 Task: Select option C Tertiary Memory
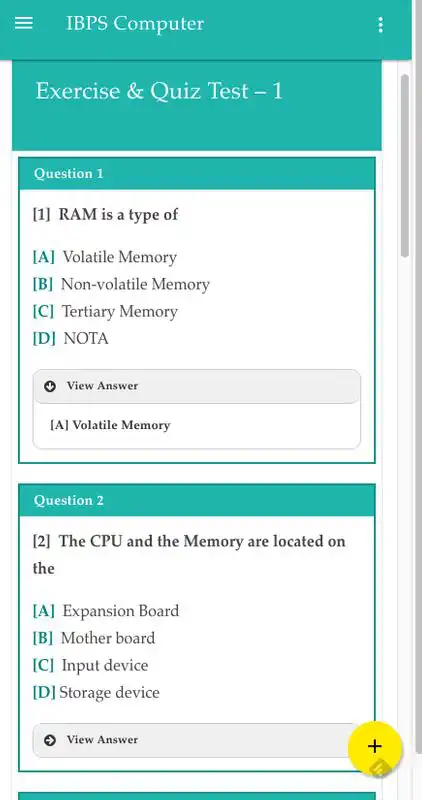(105, 311)
